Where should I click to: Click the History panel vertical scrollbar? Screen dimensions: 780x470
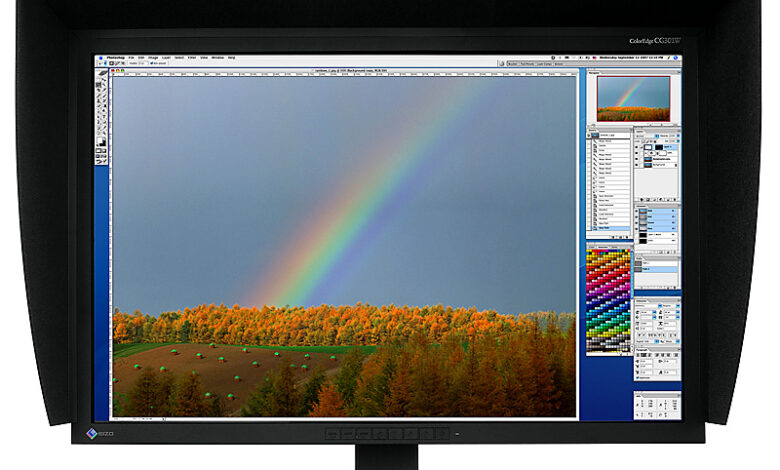(x=631, y=184)
